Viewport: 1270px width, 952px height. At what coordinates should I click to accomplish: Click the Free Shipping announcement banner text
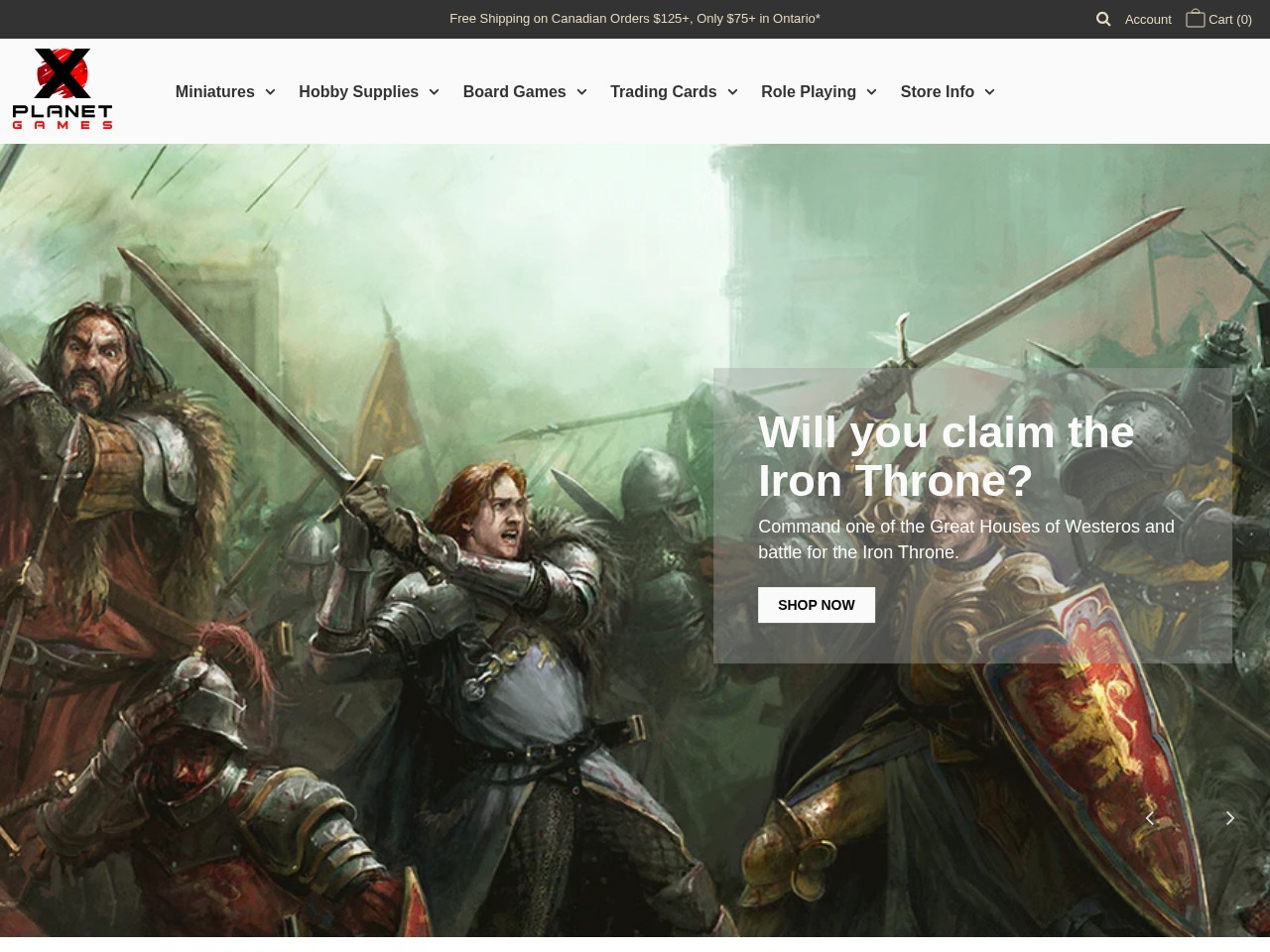click(634, 19)
